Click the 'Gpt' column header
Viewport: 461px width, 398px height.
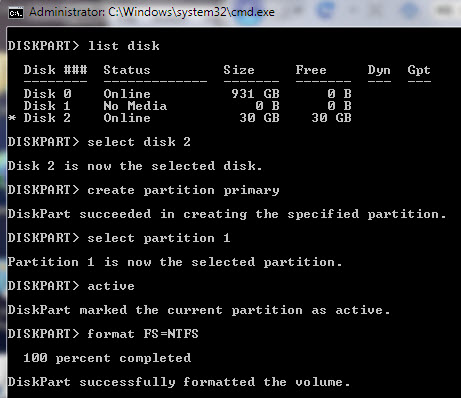[419, 71]
